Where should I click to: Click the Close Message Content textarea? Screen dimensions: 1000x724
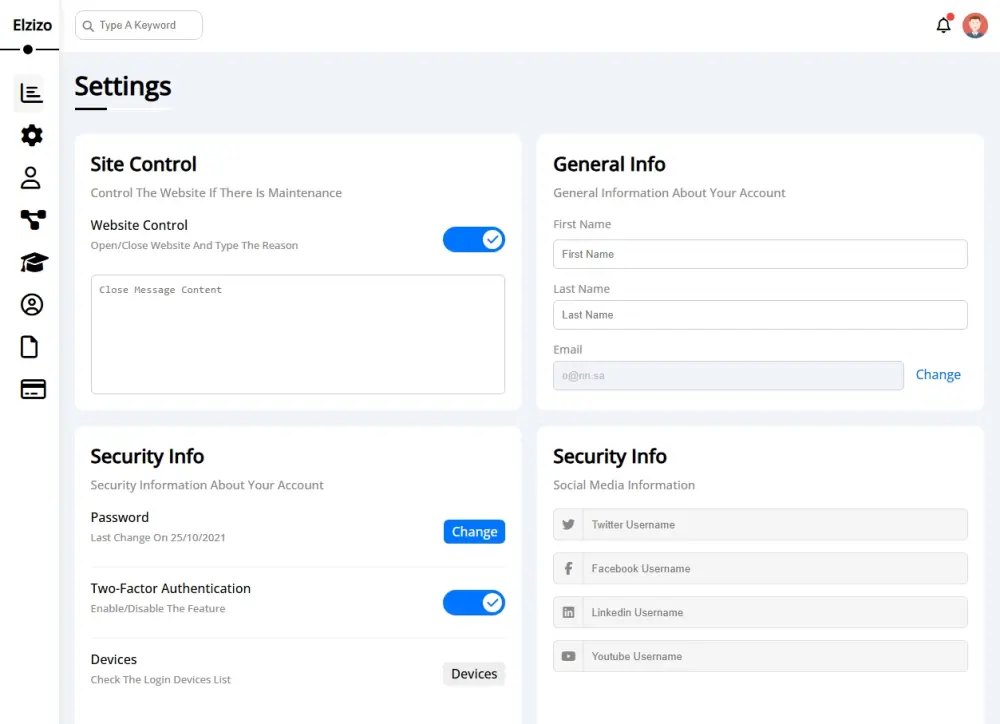(x=298, y=335)
